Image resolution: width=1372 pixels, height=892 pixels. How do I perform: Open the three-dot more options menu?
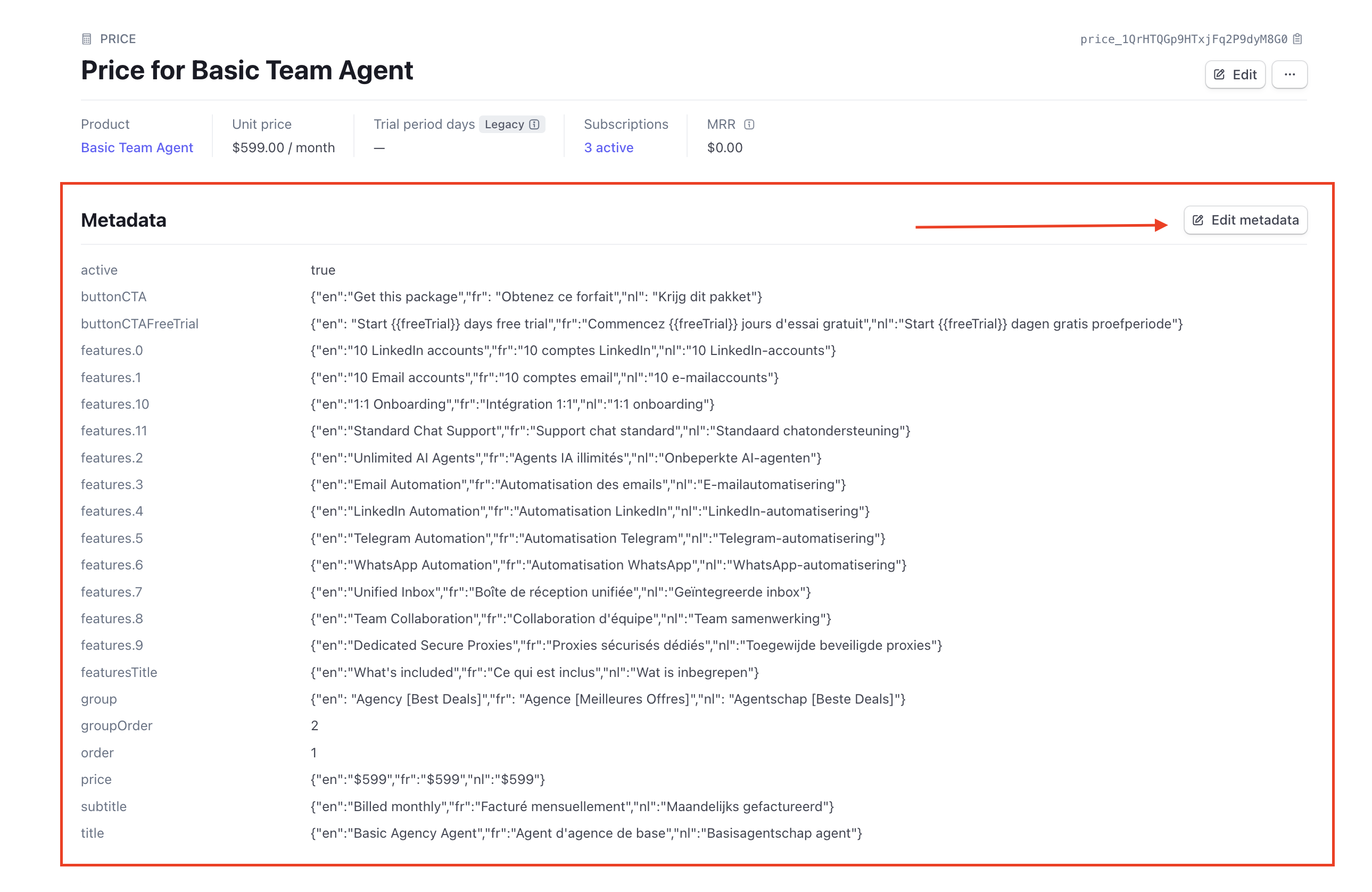1290,75
